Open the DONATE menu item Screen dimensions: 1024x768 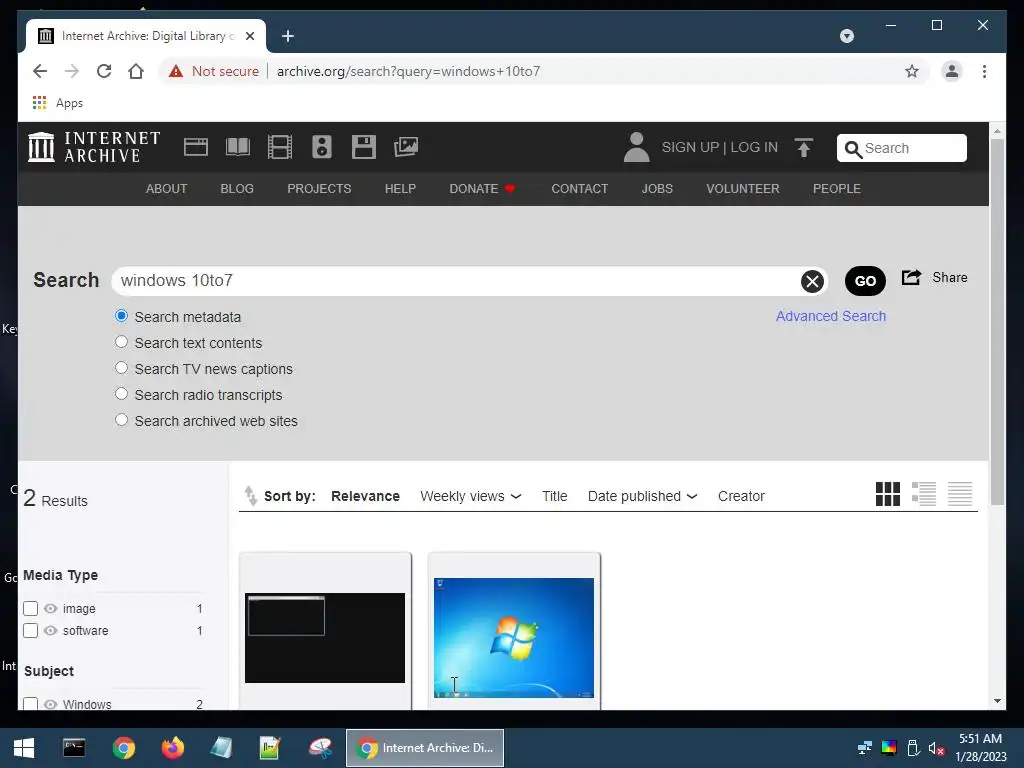coord(482,189)
